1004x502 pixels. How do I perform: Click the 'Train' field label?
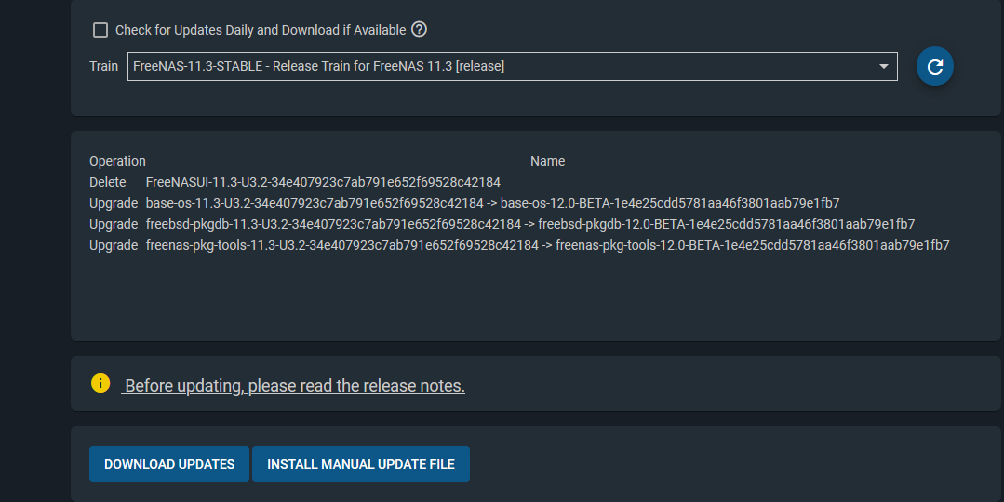[x=103, y=67]
